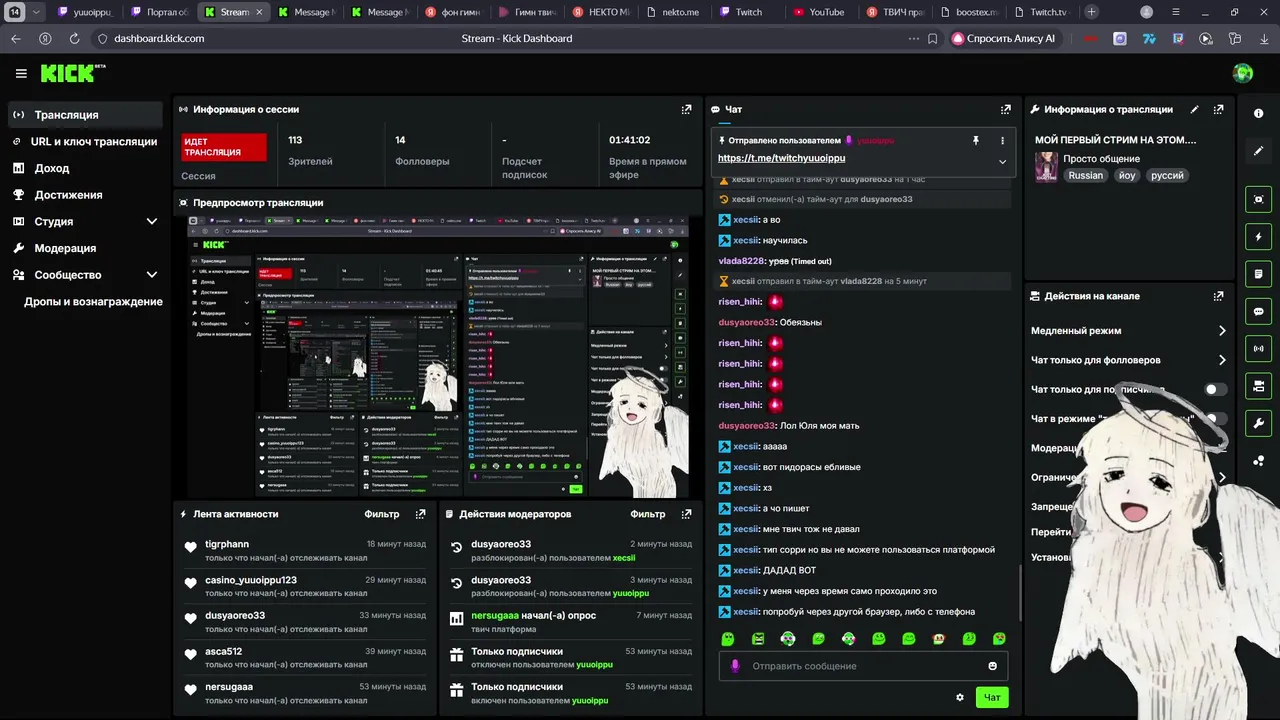Screen dimensions: 1280x720
Task: Toggle the document icon in the right sidebar
Action: click(1258, 274)
